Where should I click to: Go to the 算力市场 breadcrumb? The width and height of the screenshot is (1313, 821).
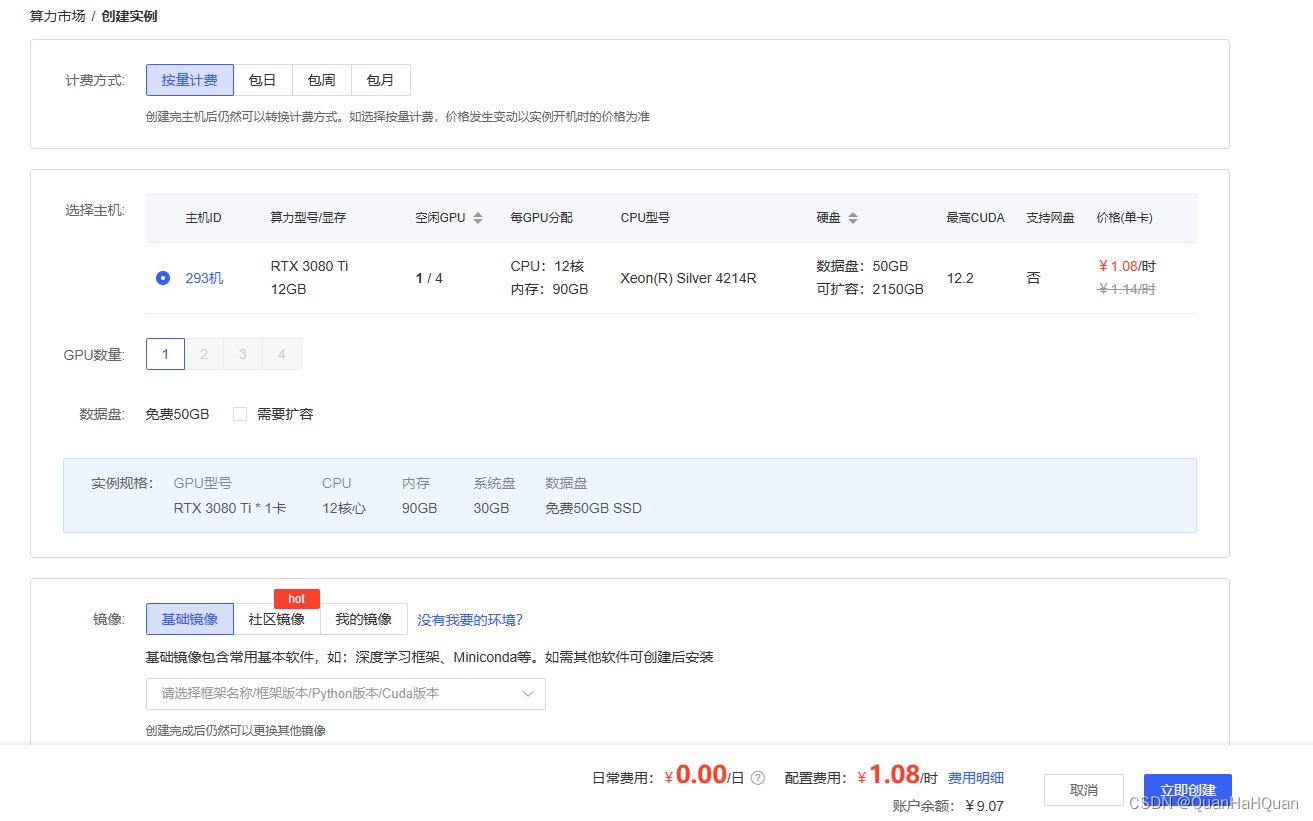pos(57,16)
